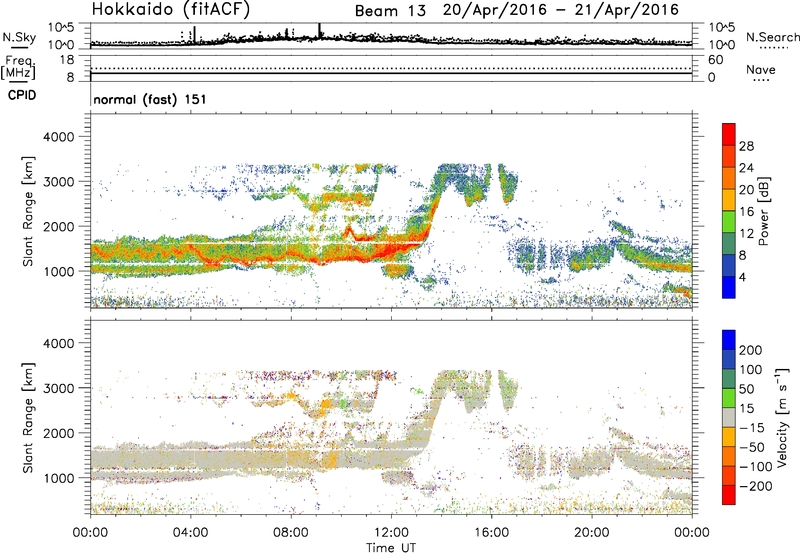Click the 'Hokkaido (fitACF)' plot title

pyautogui.click(x=171, y=9)
